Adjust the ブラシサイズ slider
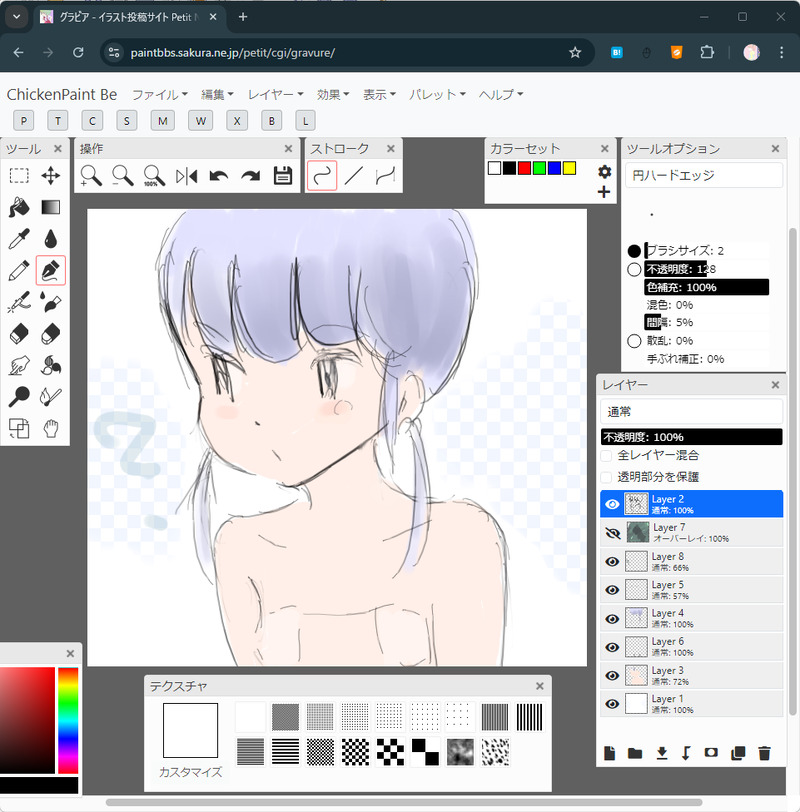This screenshot has width=800, height=812. pyautogui.click(x=706, y=251)
